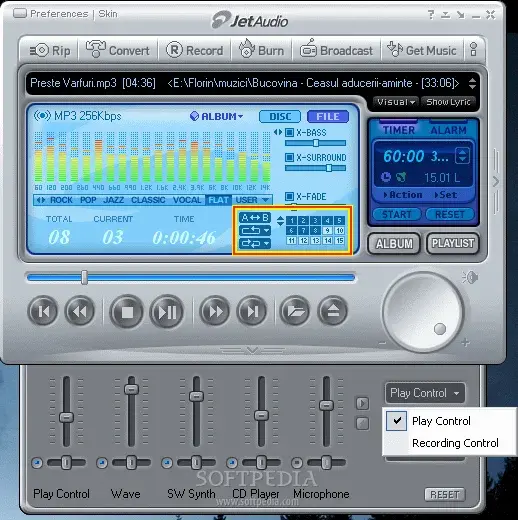Select the VOCAL equalizer preset
Viewport: 518px width, 520px height.
[187, 200]
